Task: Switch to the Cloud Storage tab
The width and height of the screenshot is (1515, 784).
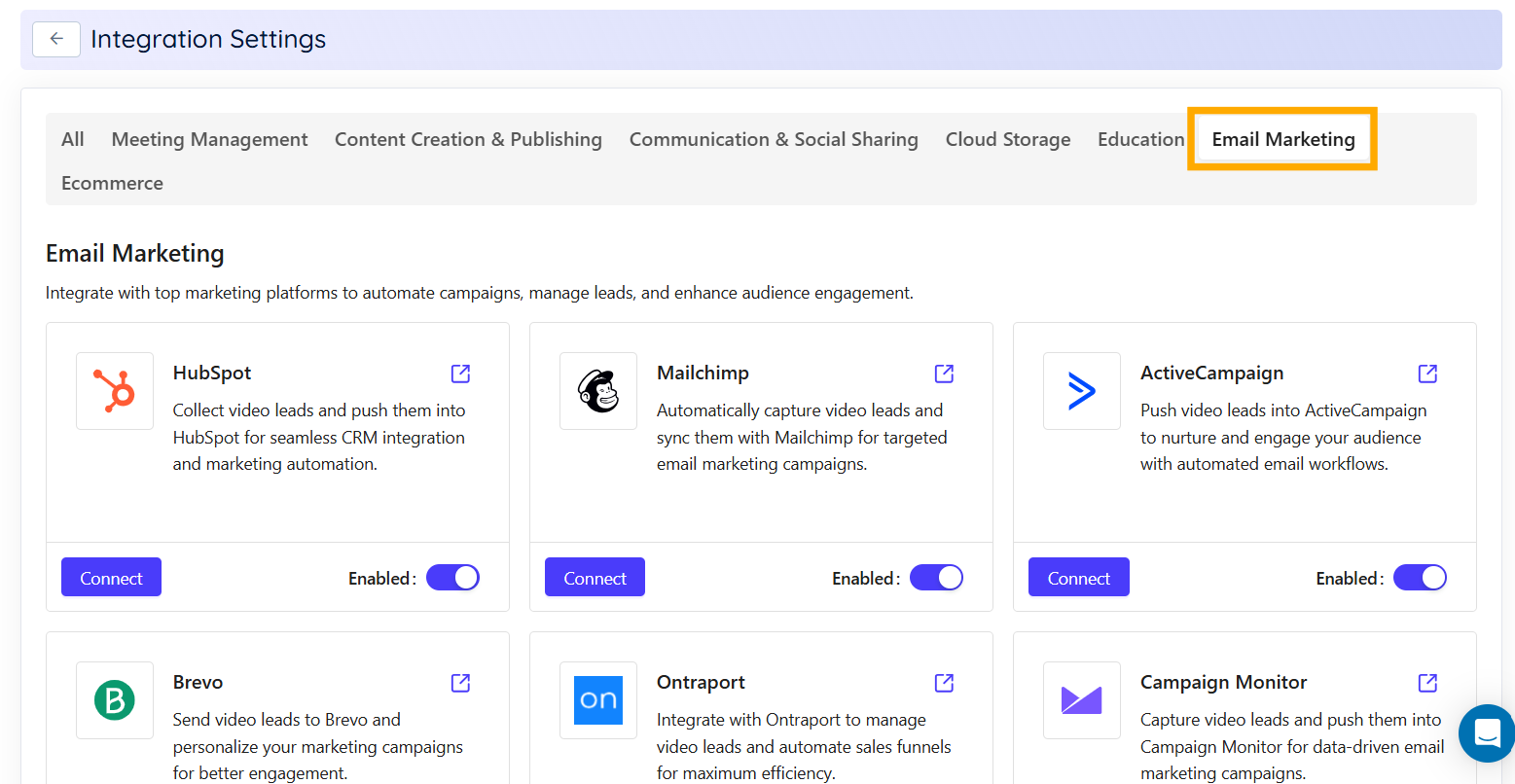Action: click(x=1007, y=139)
